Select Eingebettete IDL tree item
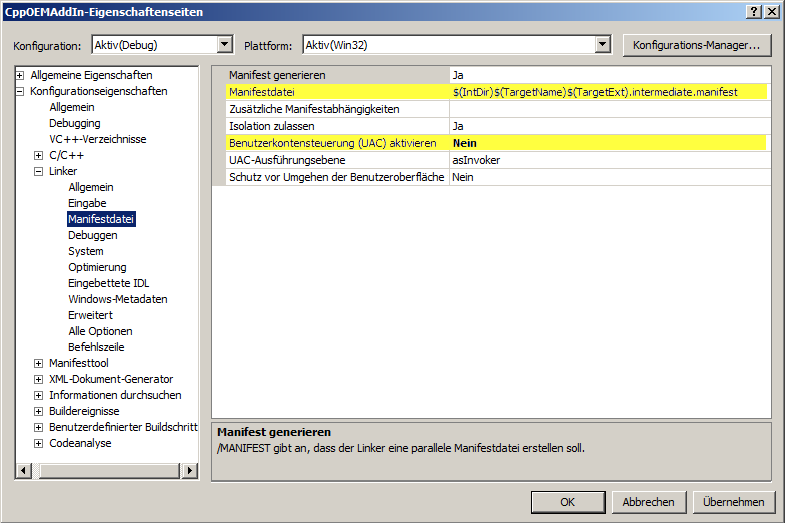The width and height of the screenshot is (785, 523). pyautogui.click(x=109, y=283)
